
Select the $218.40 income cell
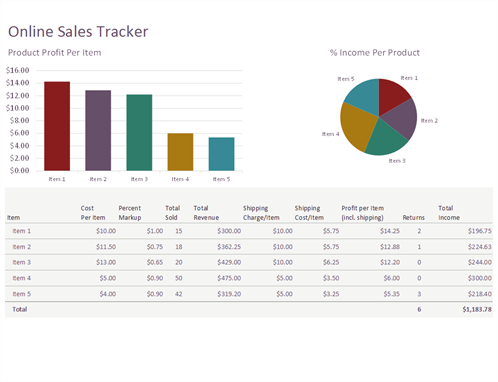point(480,294)
